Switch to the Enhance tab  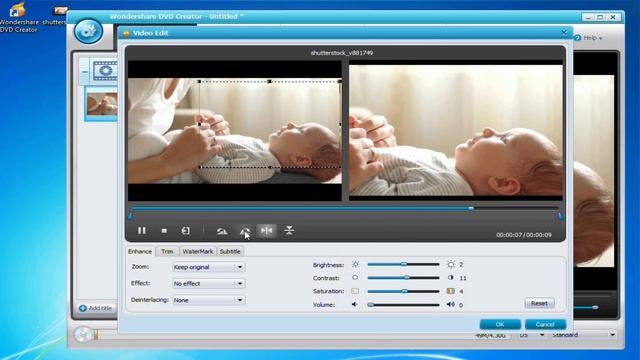click(140, 251)
